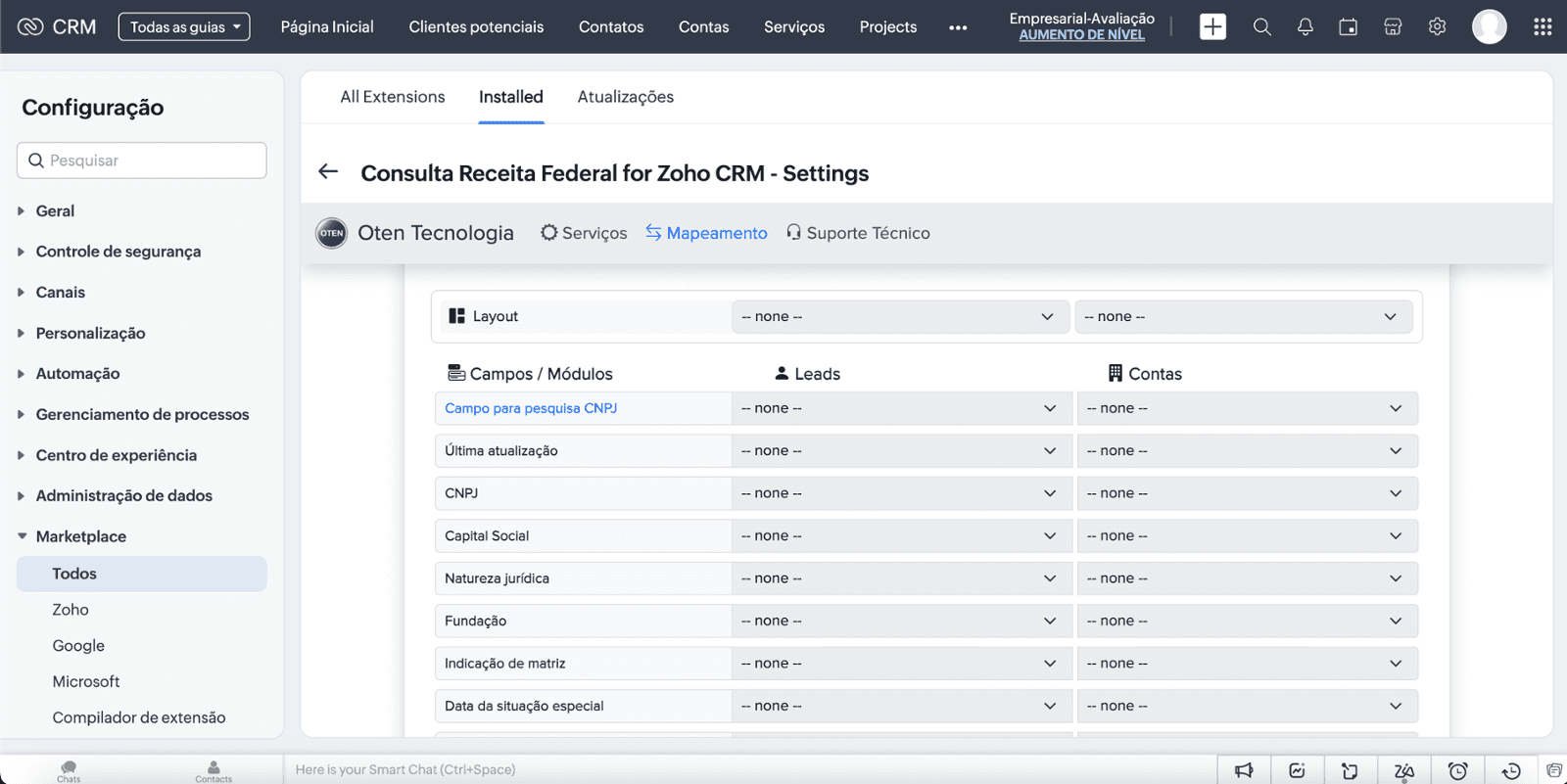Expand the Automação settings section

pyautogui.click(x=77, y=374)
